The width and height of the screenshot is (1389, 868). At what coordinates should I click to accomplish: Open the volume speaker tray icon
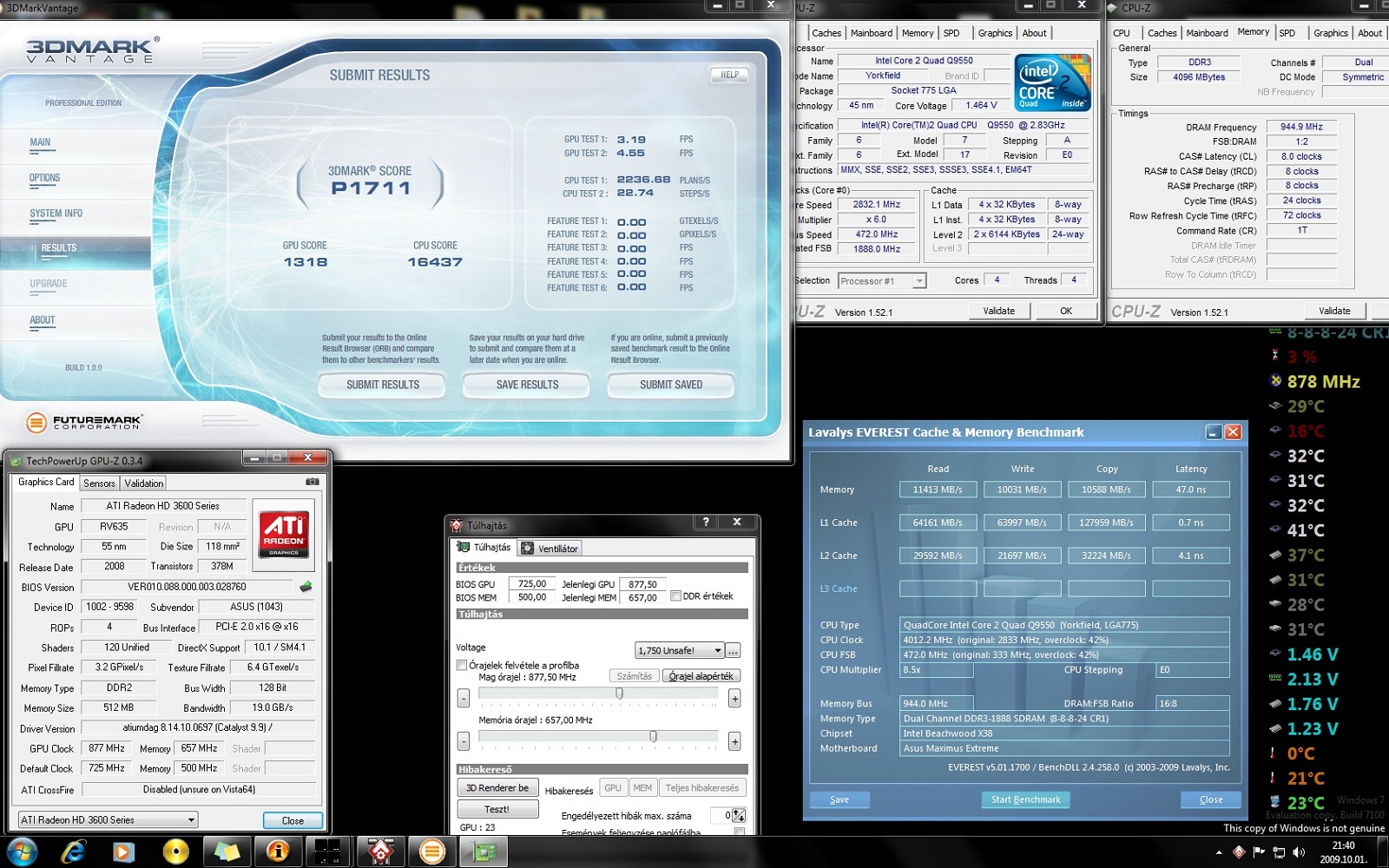click(1299, 852)
